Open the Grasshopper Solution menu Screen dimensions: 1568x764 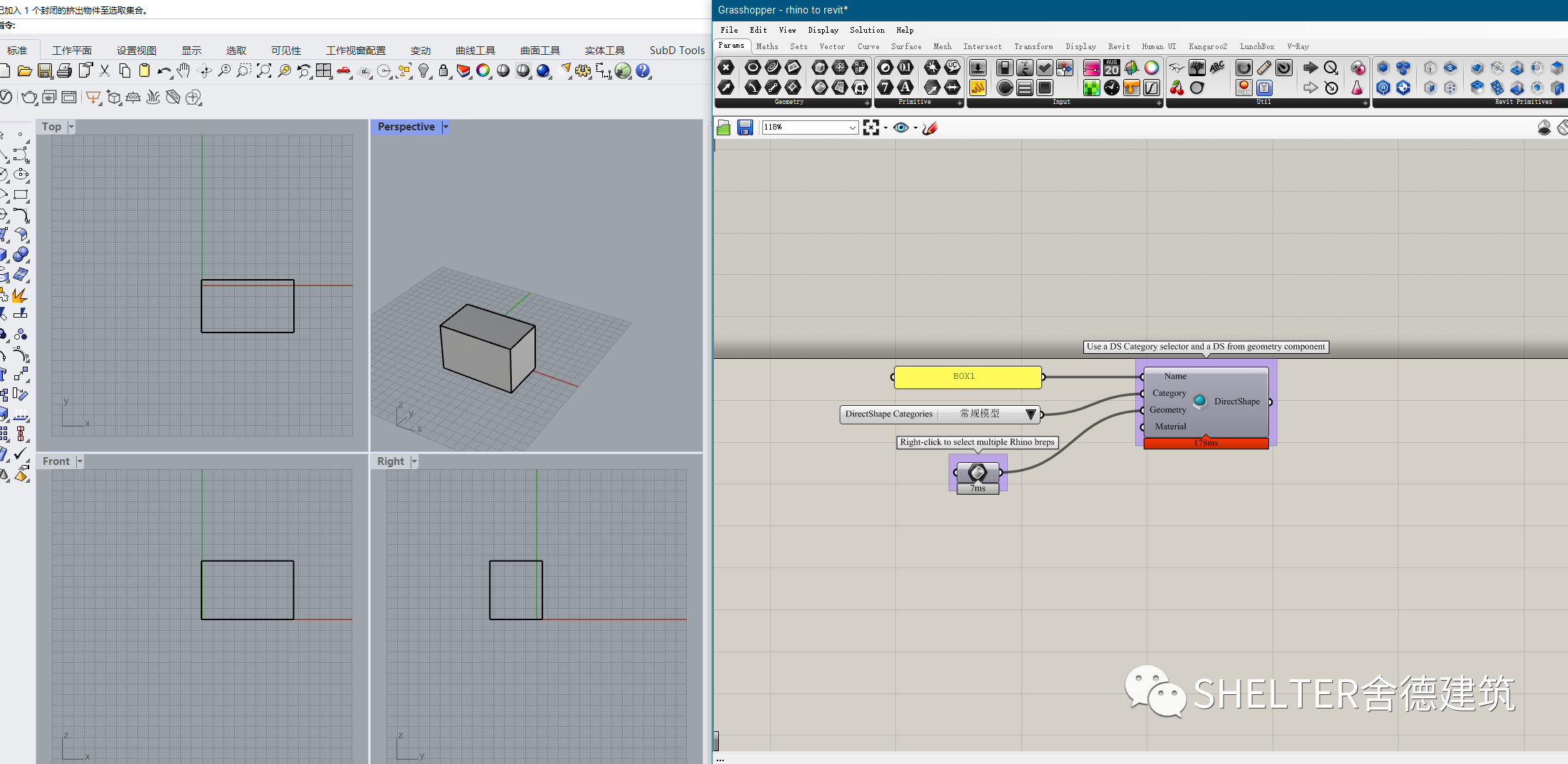click(867, 30)
